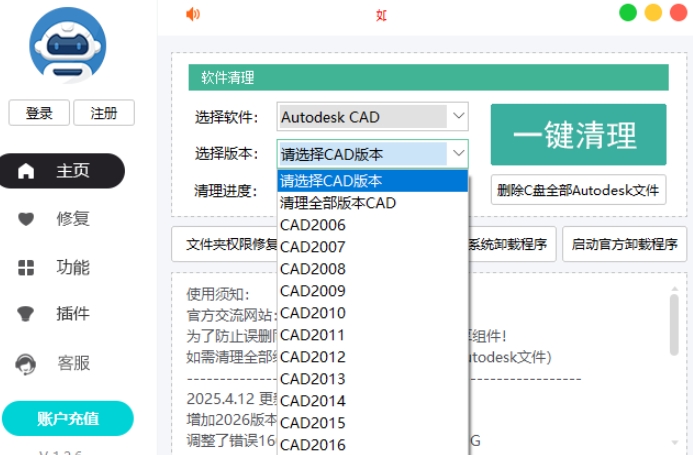Choose CAD2014 from version list
The image size is (693, 455).
click(x=373, y=401)
